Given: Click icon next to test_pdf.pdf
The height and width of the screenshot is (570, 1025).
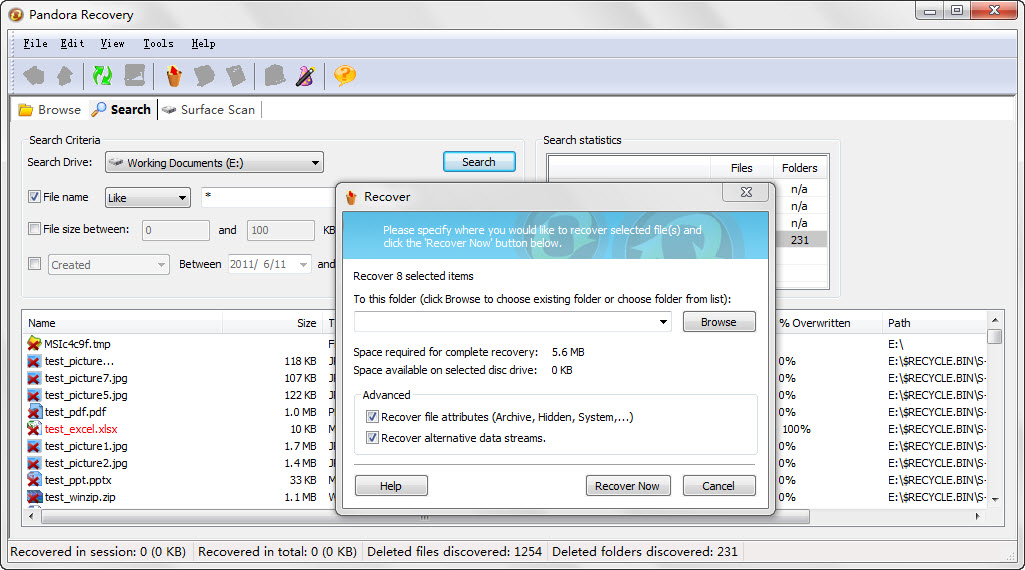Looking at the screenshot, I should click(x=34, y=412).
